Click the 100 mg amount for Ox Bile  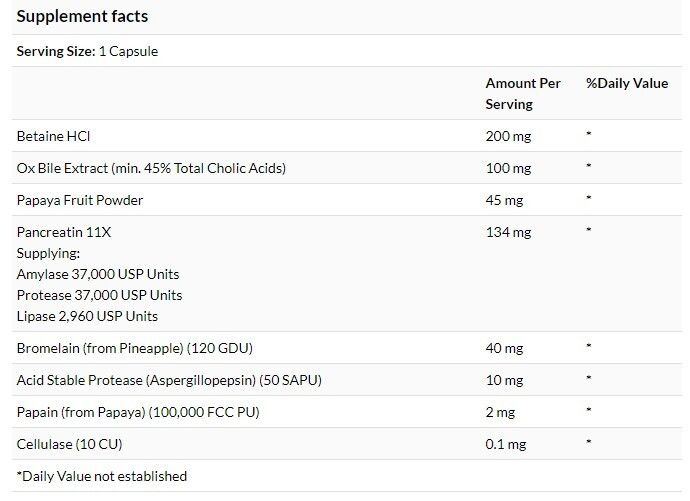point(508,168)
